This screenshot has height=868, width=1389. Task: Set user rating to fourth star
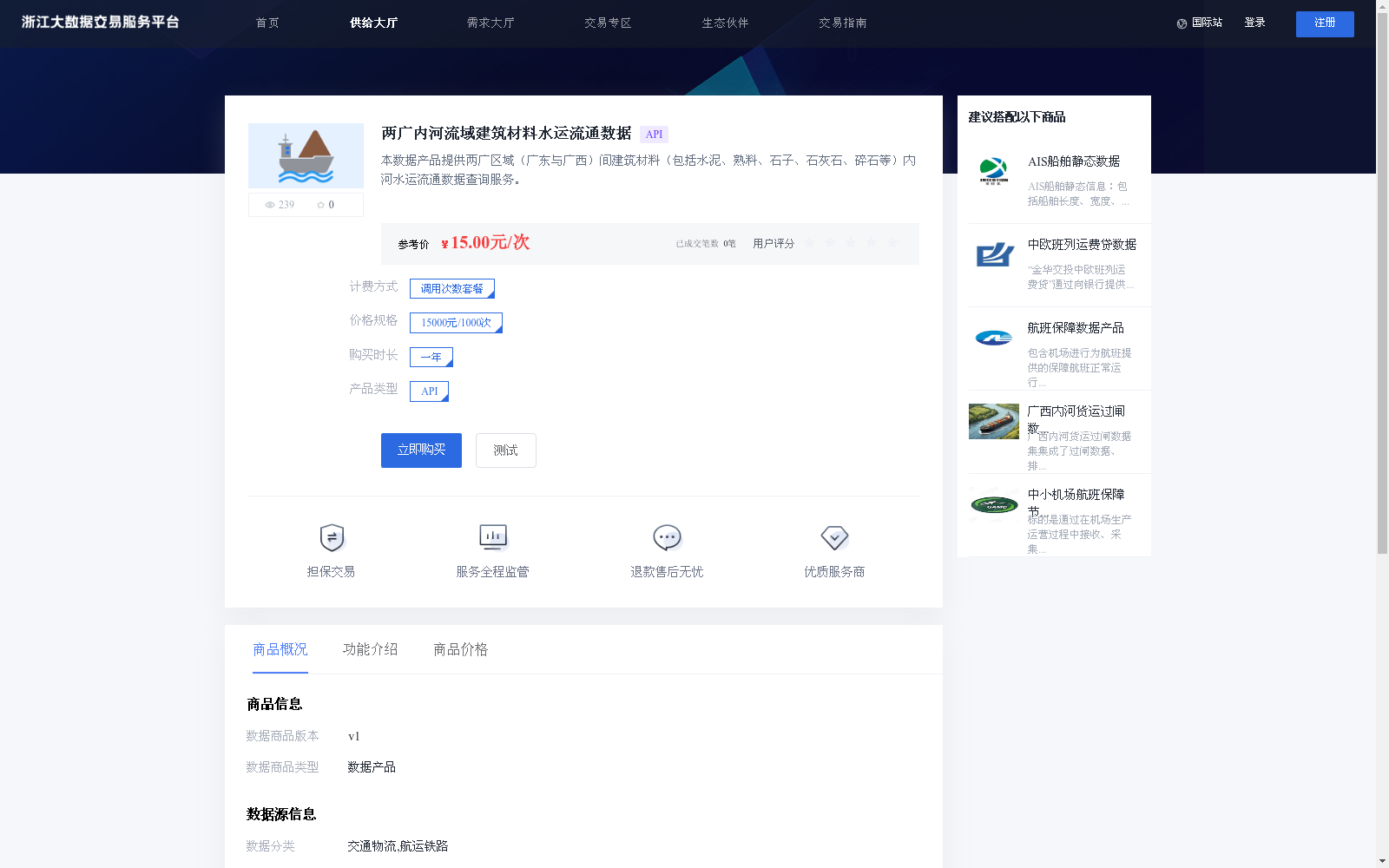(872, 243)
